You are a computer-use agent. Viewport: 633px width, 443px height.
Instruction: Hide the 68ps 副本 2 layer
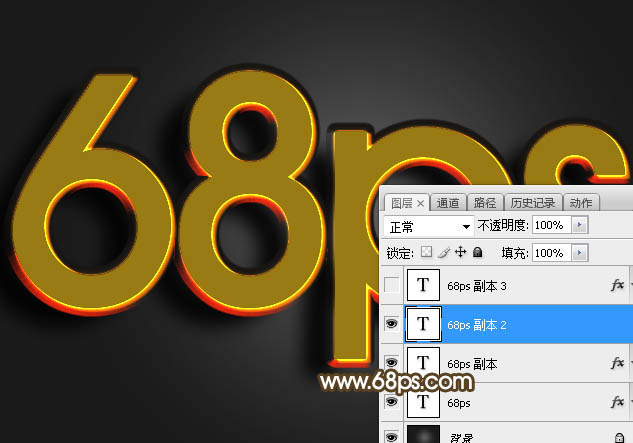click(x=391, y=323)
